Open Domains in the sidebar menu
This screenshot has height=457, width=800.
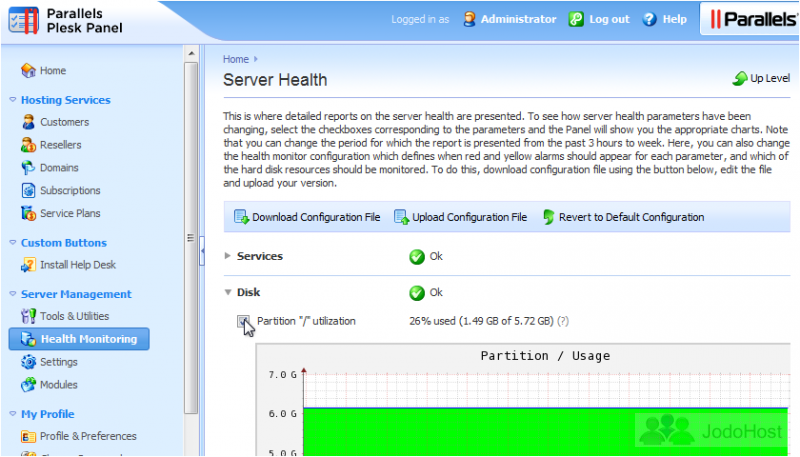(x=59, y=167)
